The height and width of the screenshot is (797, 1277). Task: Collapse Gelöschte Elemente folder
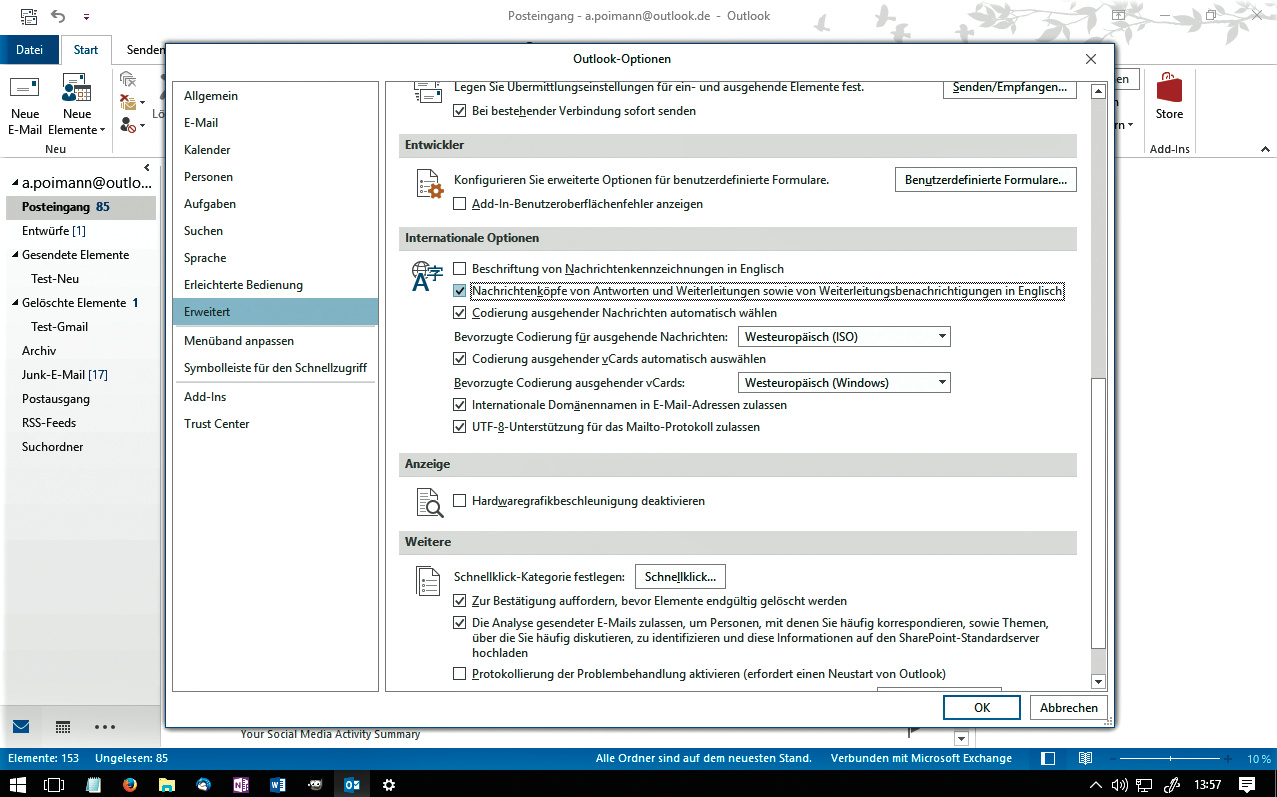15,303
